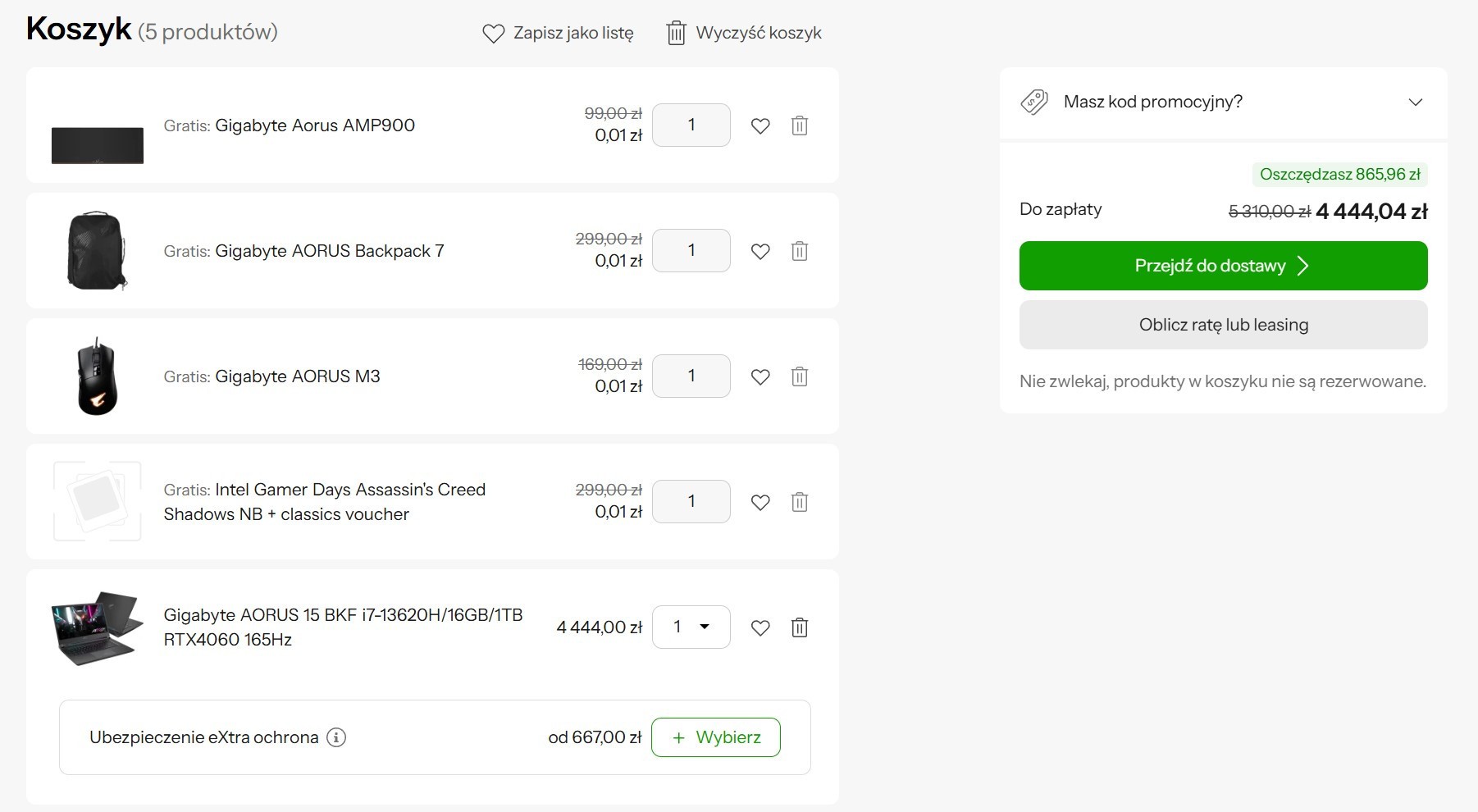Screen dimensions: 1478x812
Task: Delete Intel Gamer Days voucher from cart
Action: [x=800, y=502]
